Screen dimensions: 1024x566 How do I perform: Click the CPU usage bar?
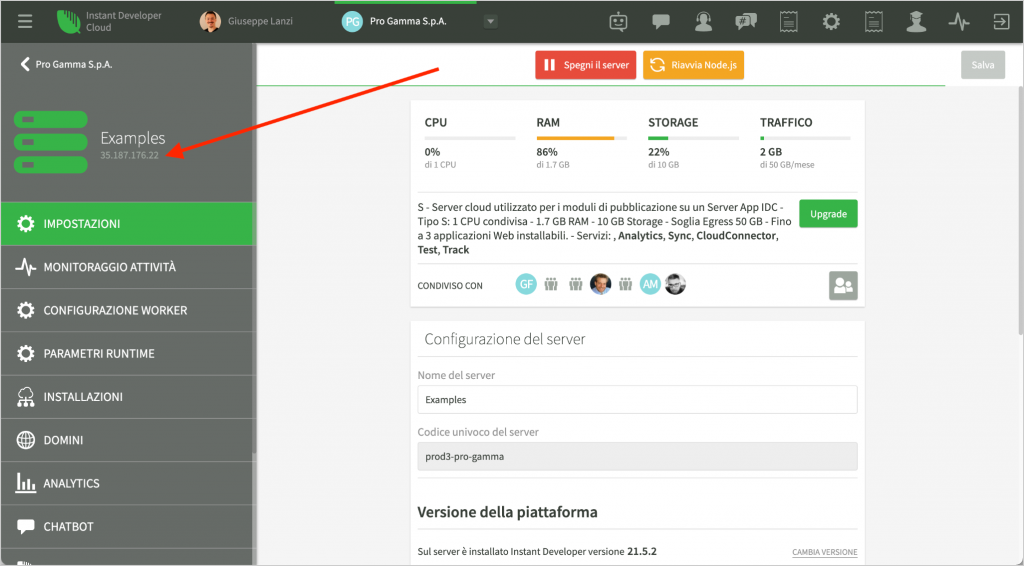point(470,138)
